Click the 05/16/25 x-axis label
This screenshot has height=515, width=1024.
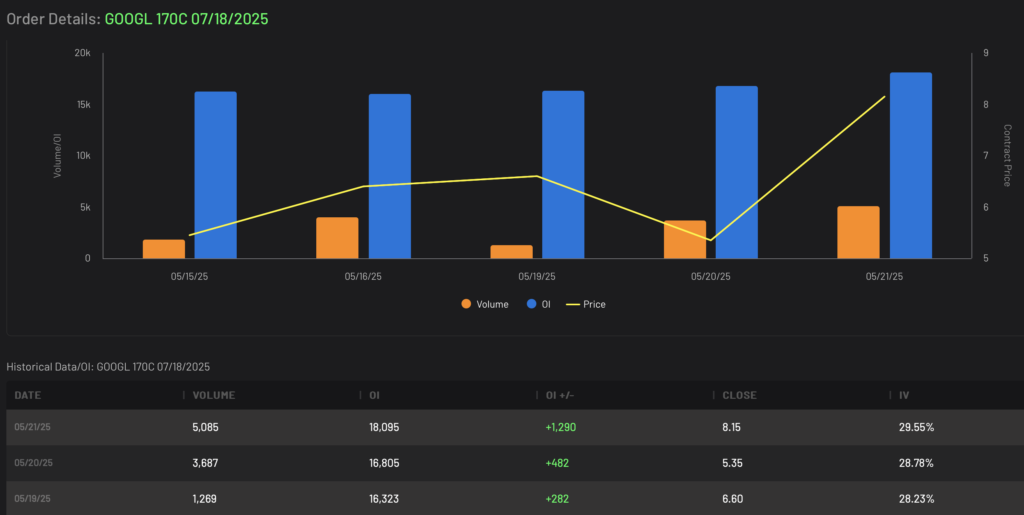coord(363,277)
